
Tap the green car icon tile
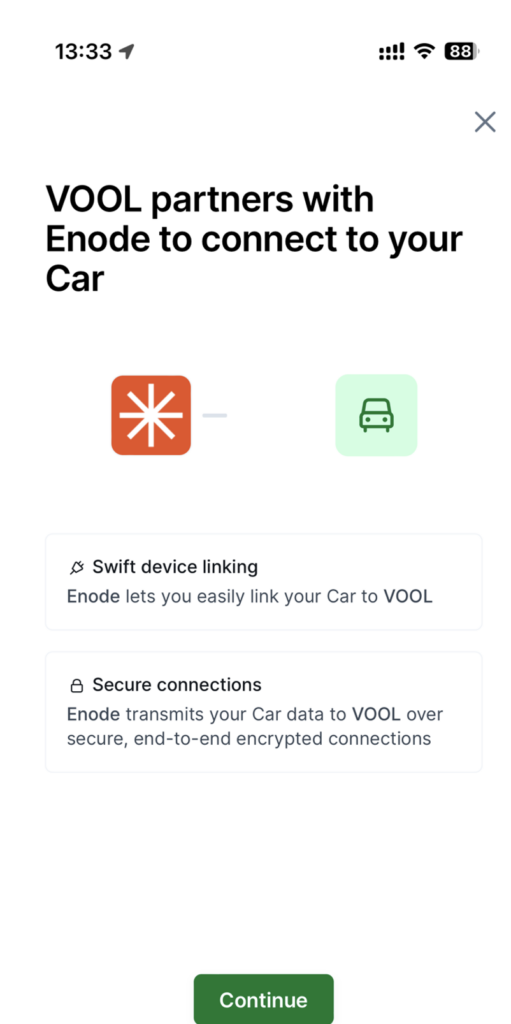click(x=376, y=415)
